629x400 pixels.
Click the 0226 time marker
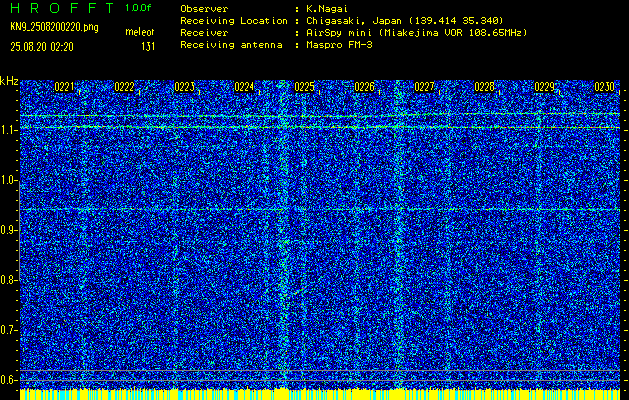(x=365, y=87)
